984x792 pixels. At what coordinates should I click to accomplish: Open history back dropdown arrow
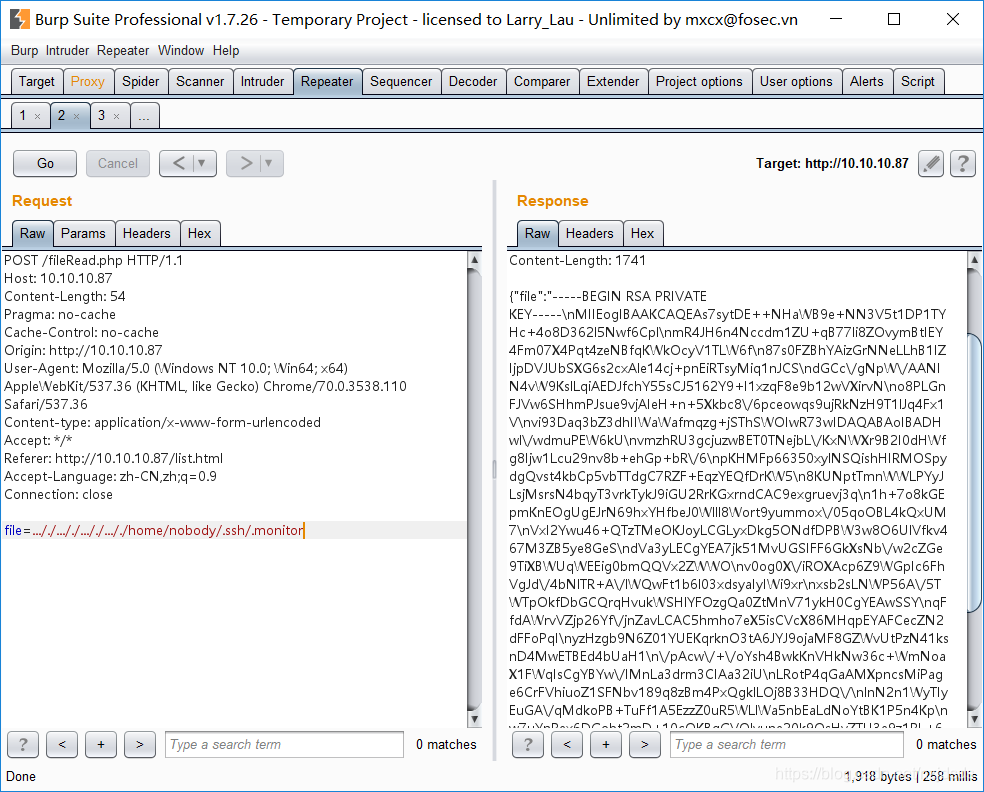click(202, 164)
